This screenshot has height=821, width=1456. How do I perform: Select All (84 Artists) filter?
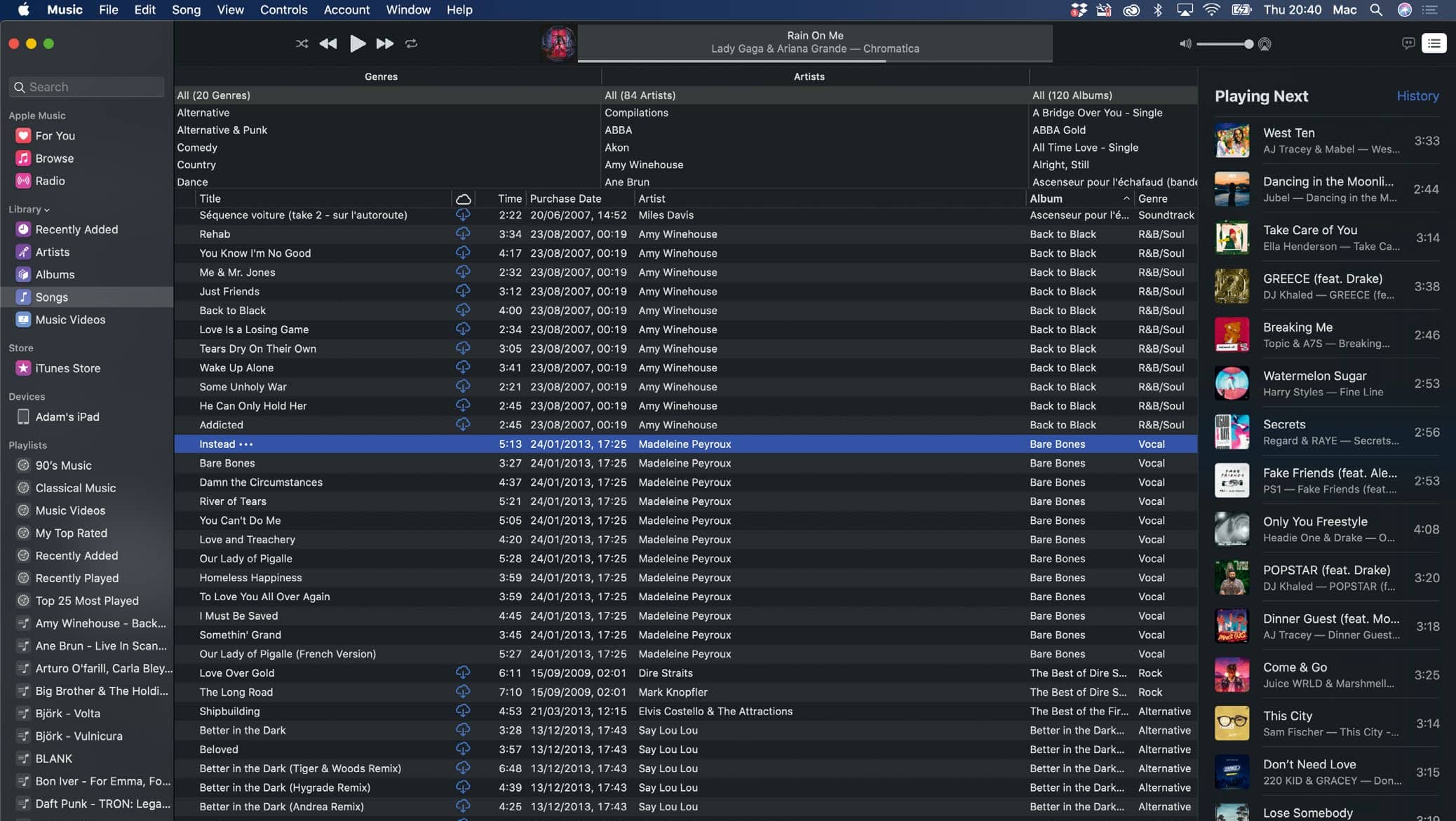tap(640, 95)
